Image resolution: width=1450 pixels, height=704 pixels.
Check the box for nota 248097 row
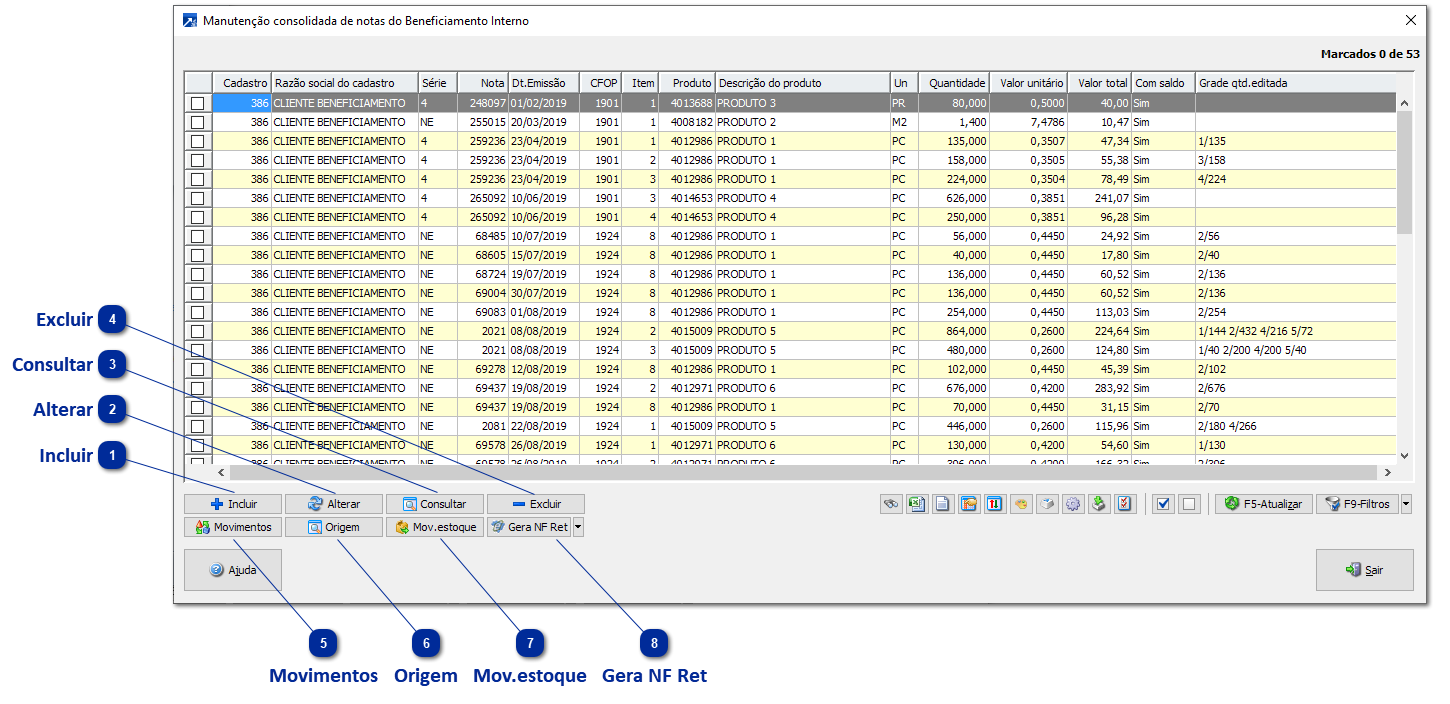point(198,103)
